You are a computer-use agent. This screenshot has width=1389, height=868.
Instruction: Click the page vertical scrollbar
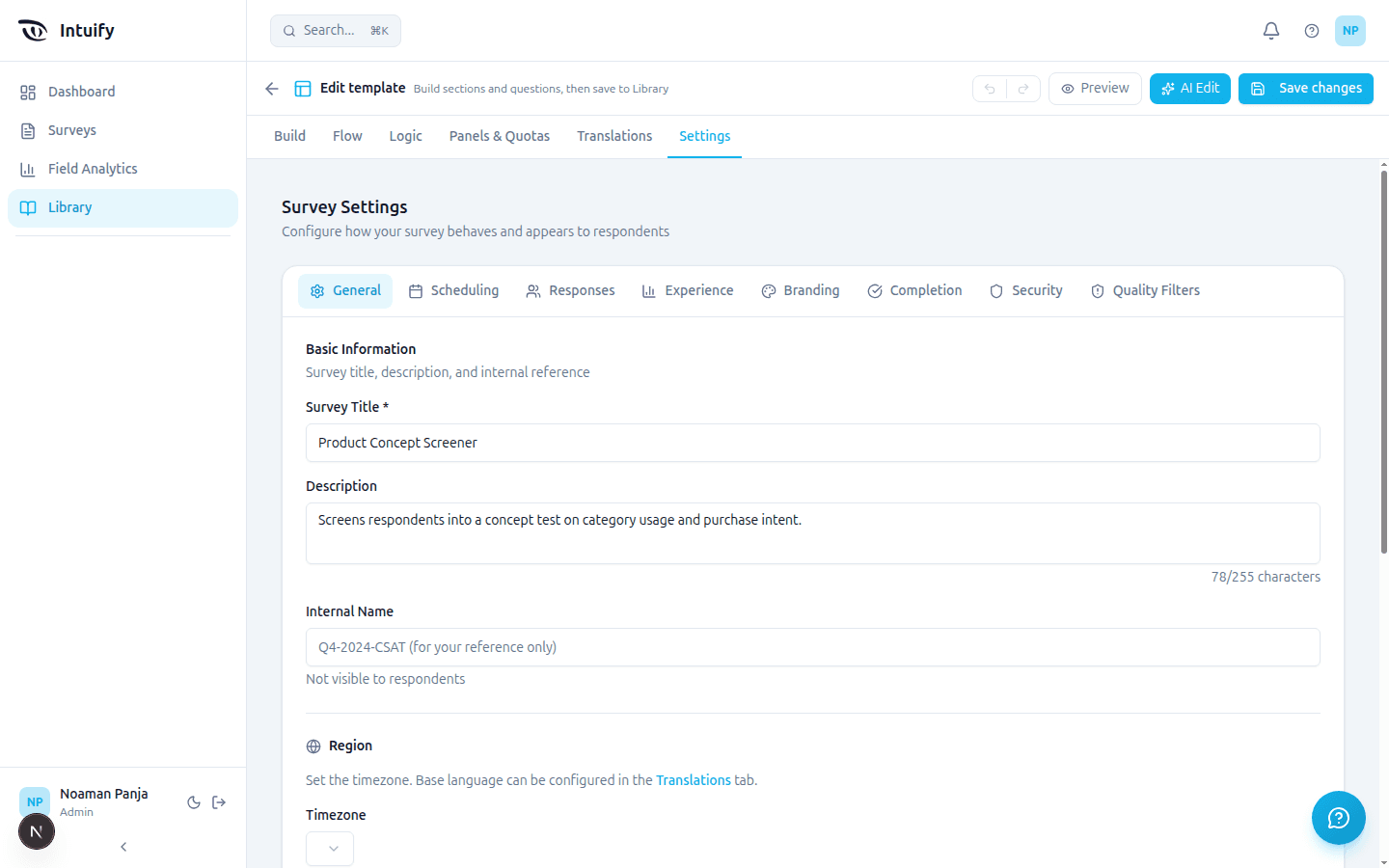click(x=1384, y=362)
